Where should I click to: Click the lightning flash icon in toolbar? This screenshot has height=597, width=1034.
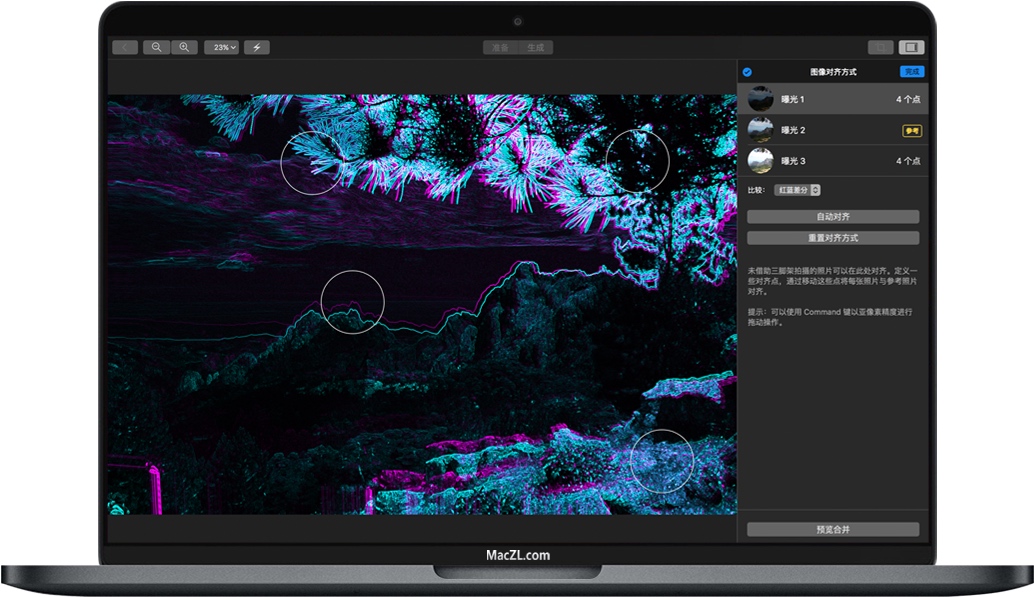pos(257,46)
